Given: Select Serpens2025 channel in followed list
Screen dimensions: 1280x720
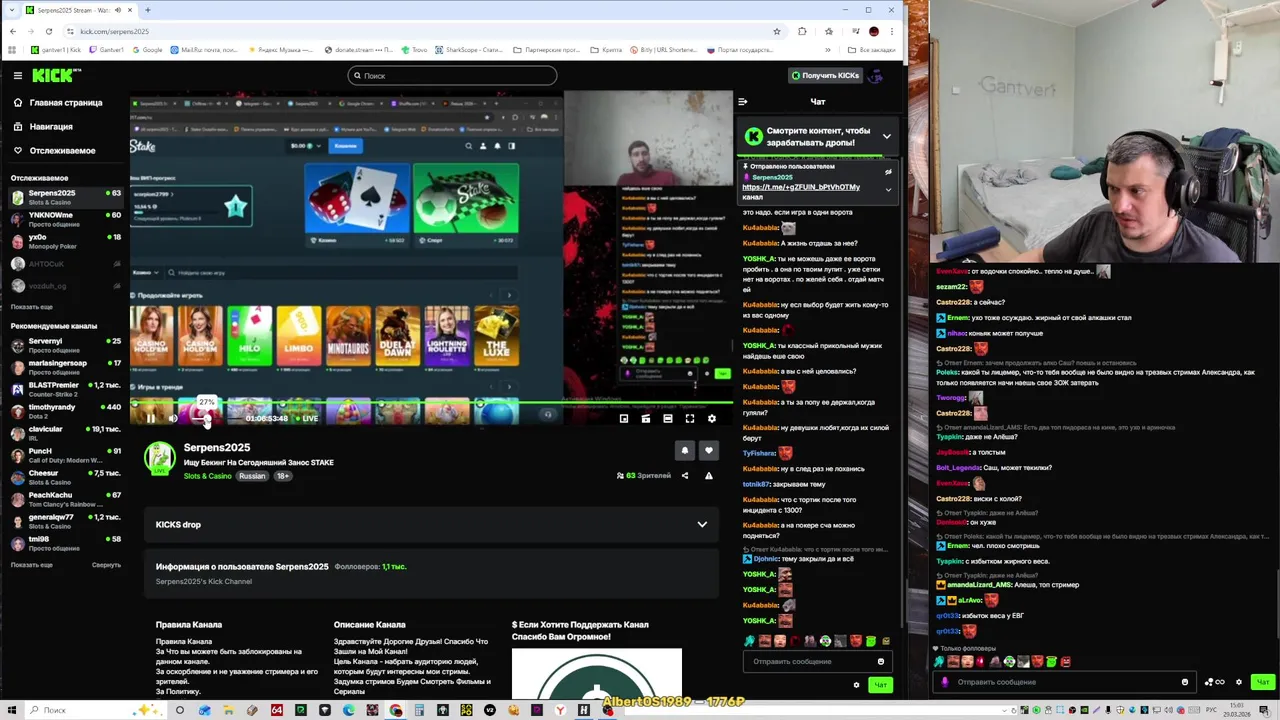Looking at the screenshot, I should click(x=65, y=197).
